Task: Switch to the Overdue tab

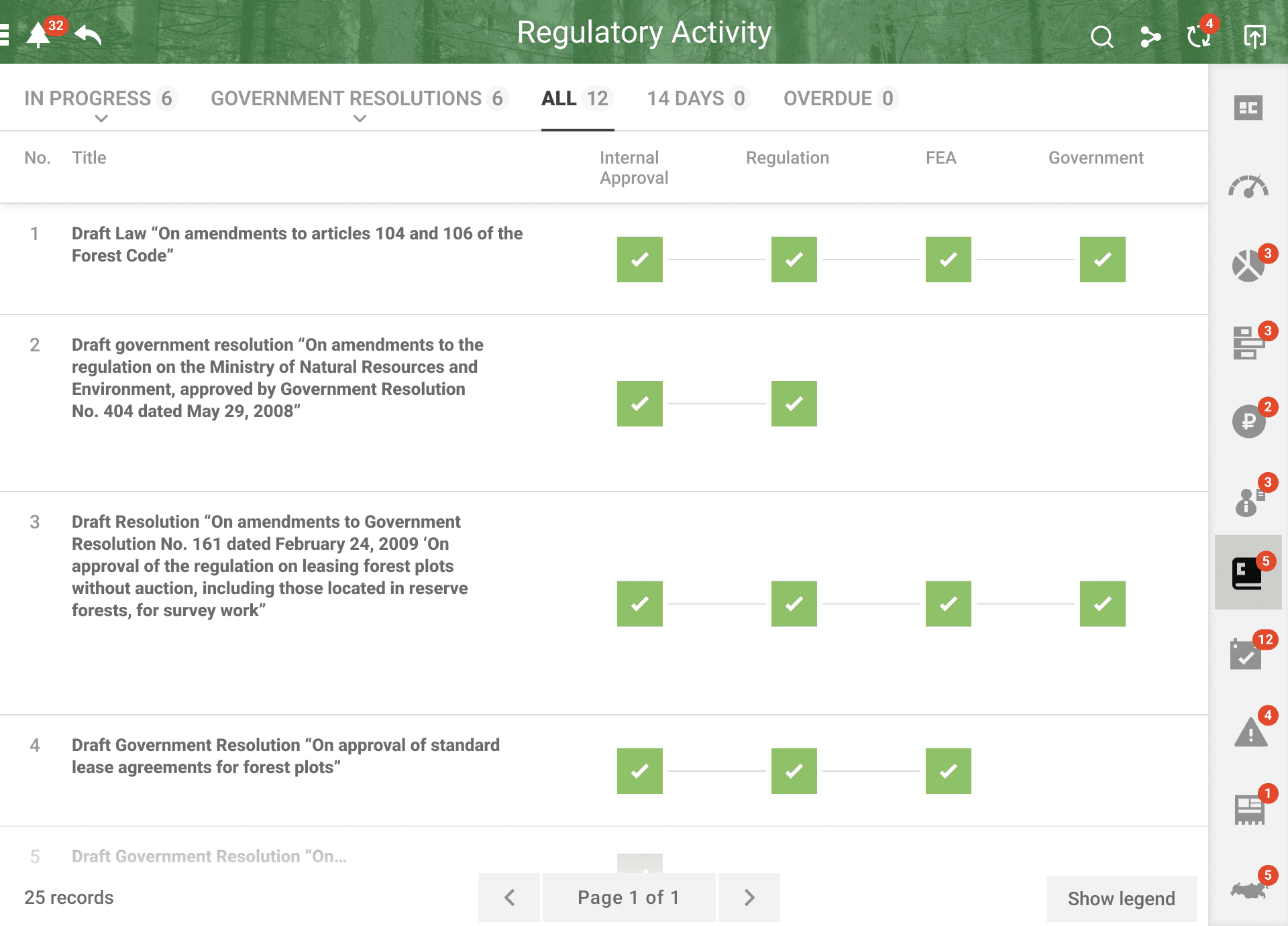Action: click(839, 99)
